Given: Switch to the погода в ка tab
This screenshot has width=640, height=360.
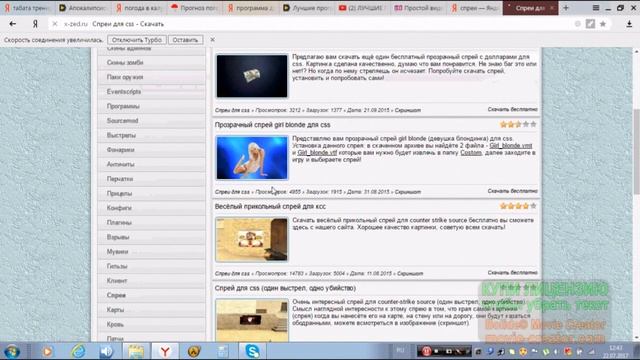Looking at the screenshot, I should (x=139, y=8).
